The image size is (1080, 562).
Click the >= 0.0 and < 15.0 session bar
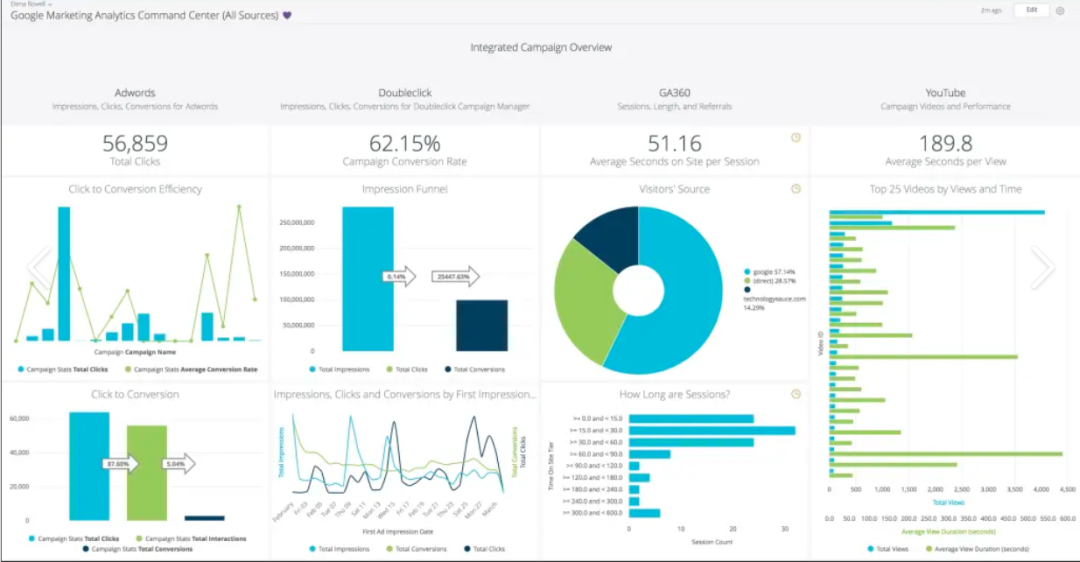[692, 419]
